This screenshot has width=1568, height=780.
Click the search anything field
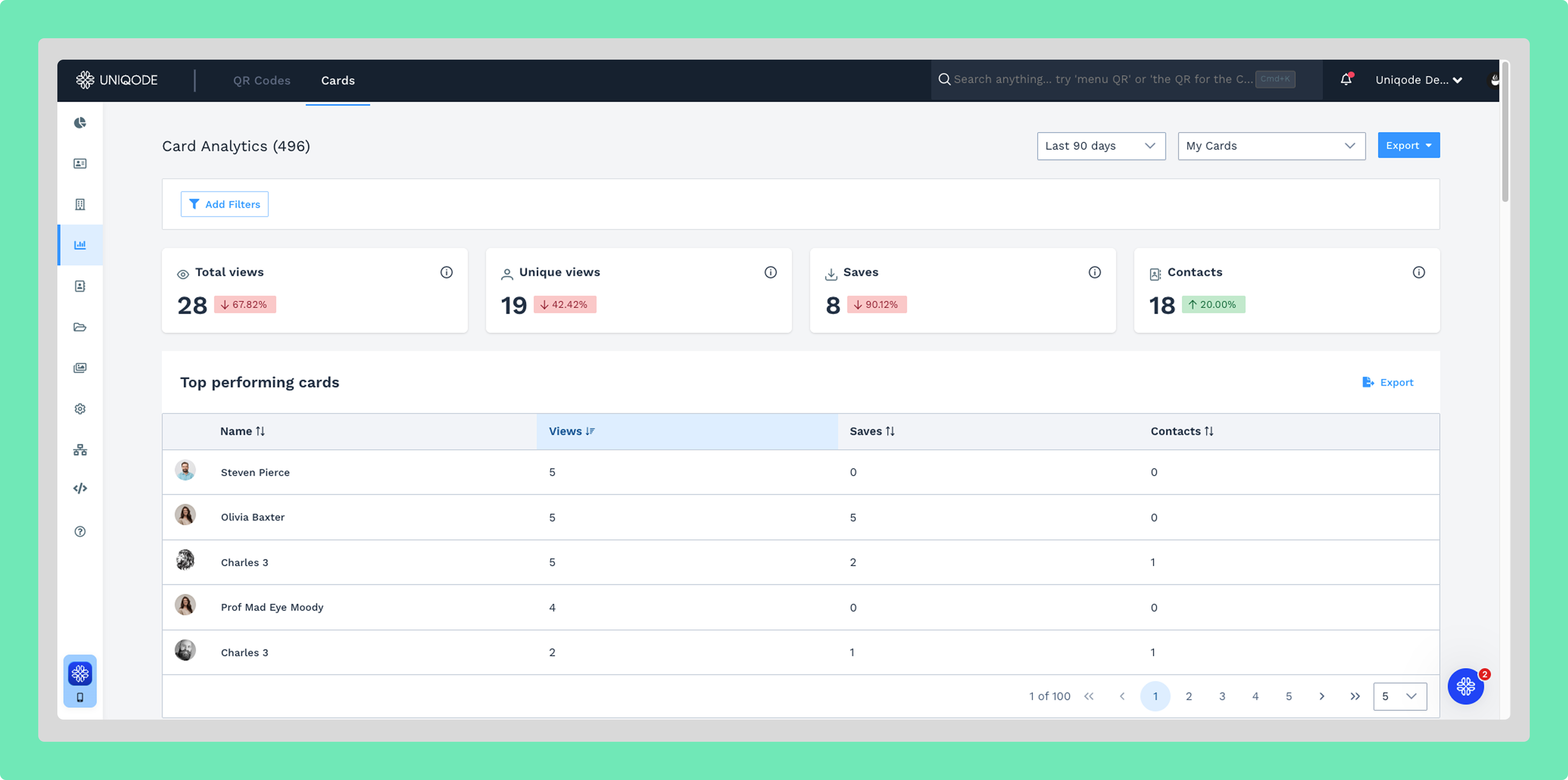tap(1126, 79)
